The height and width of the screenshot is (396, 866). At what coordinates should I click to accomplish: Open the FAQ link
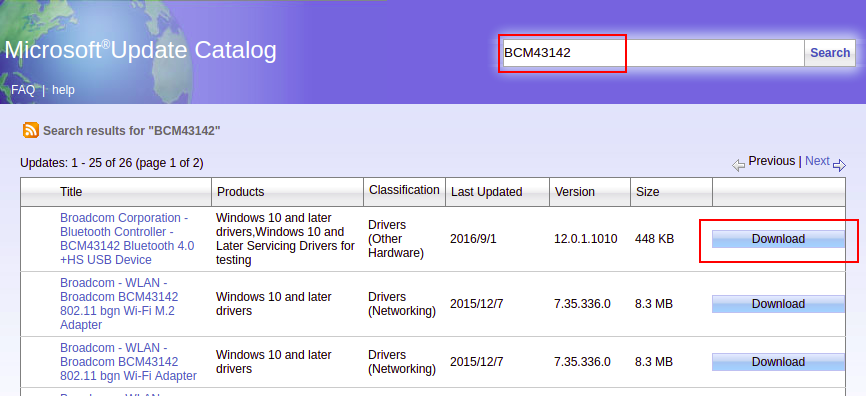(x=23, y=89)
